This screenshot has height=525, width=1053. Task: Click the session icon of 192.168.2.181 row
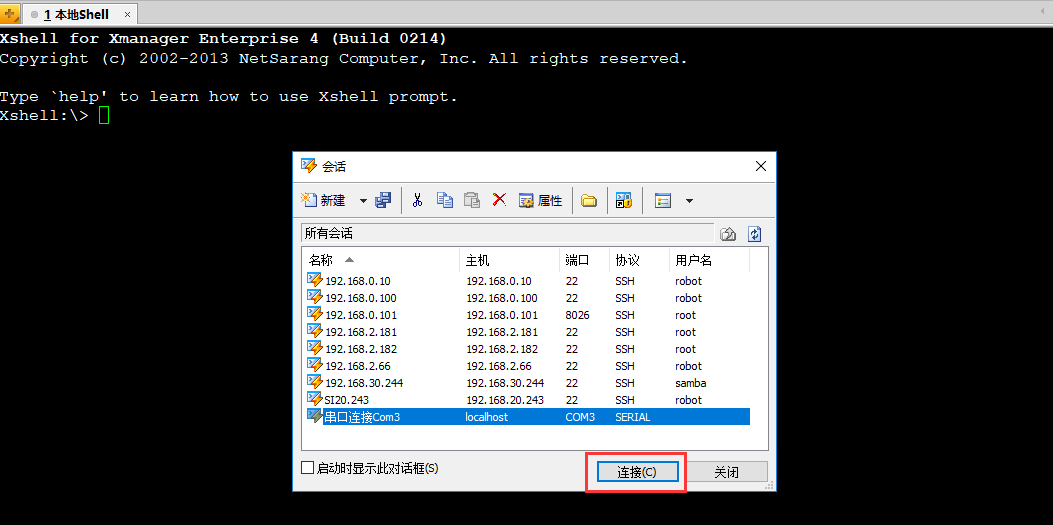(314, 331)
